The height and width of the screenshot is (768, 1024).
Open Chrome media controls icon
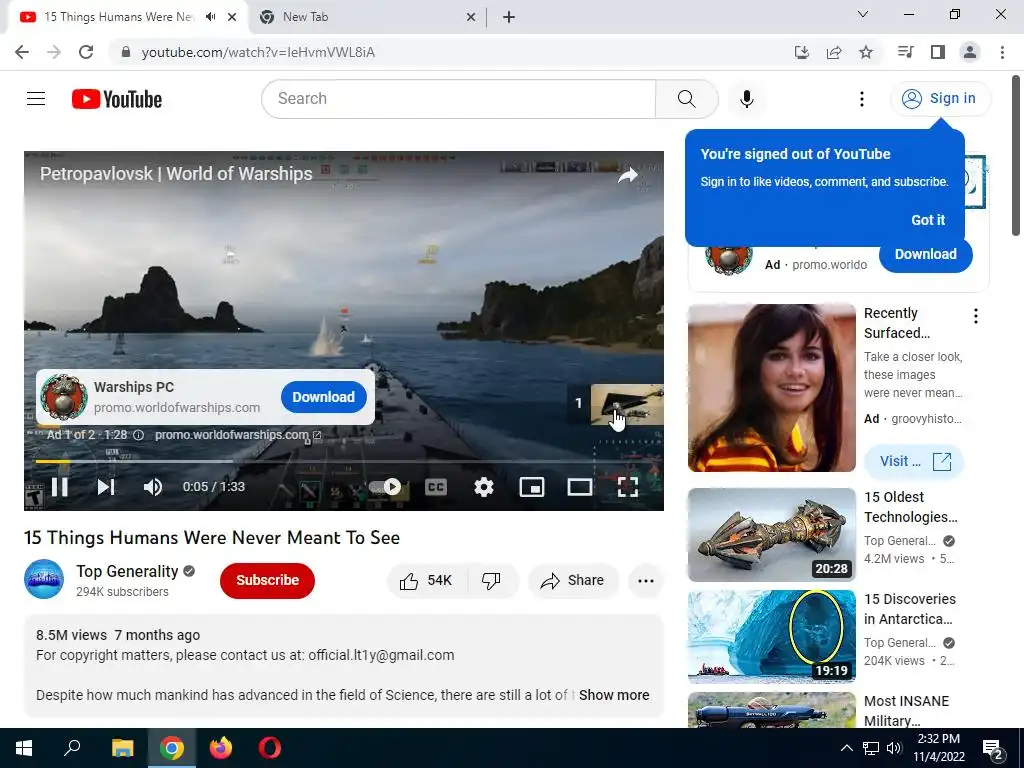(905, 52)
